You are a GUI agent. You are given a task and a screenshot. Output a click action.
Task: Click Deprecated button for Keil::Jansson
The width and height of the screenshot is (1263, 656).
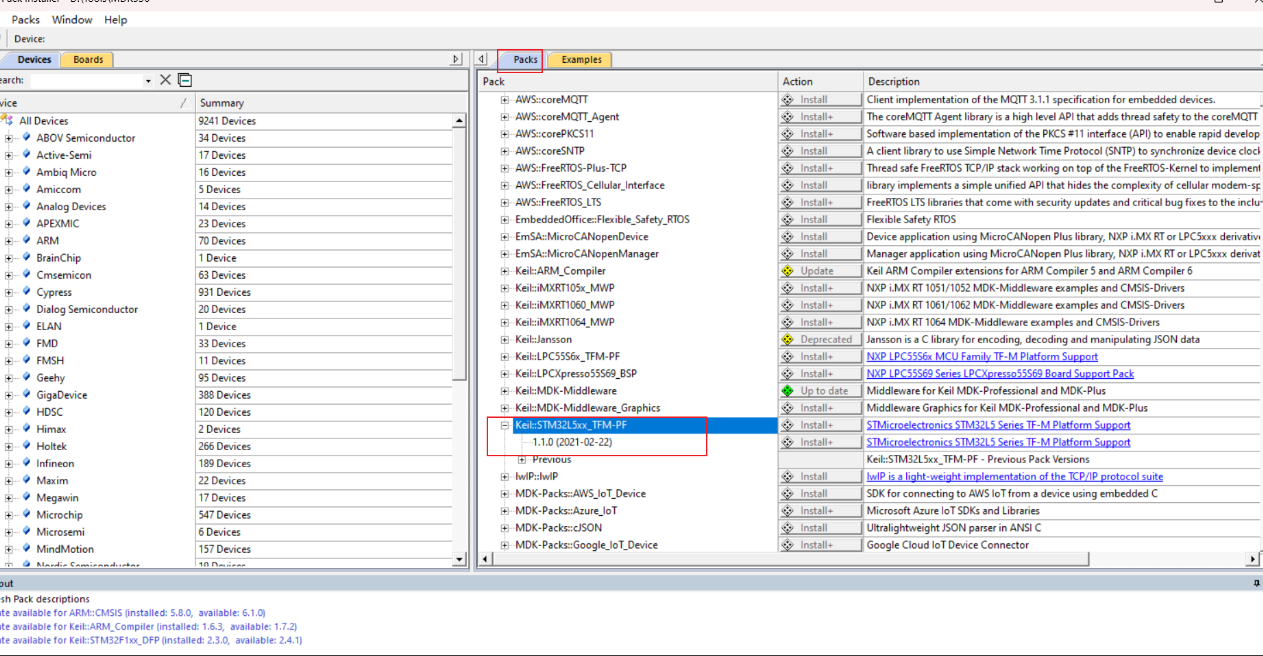[820, 339]
